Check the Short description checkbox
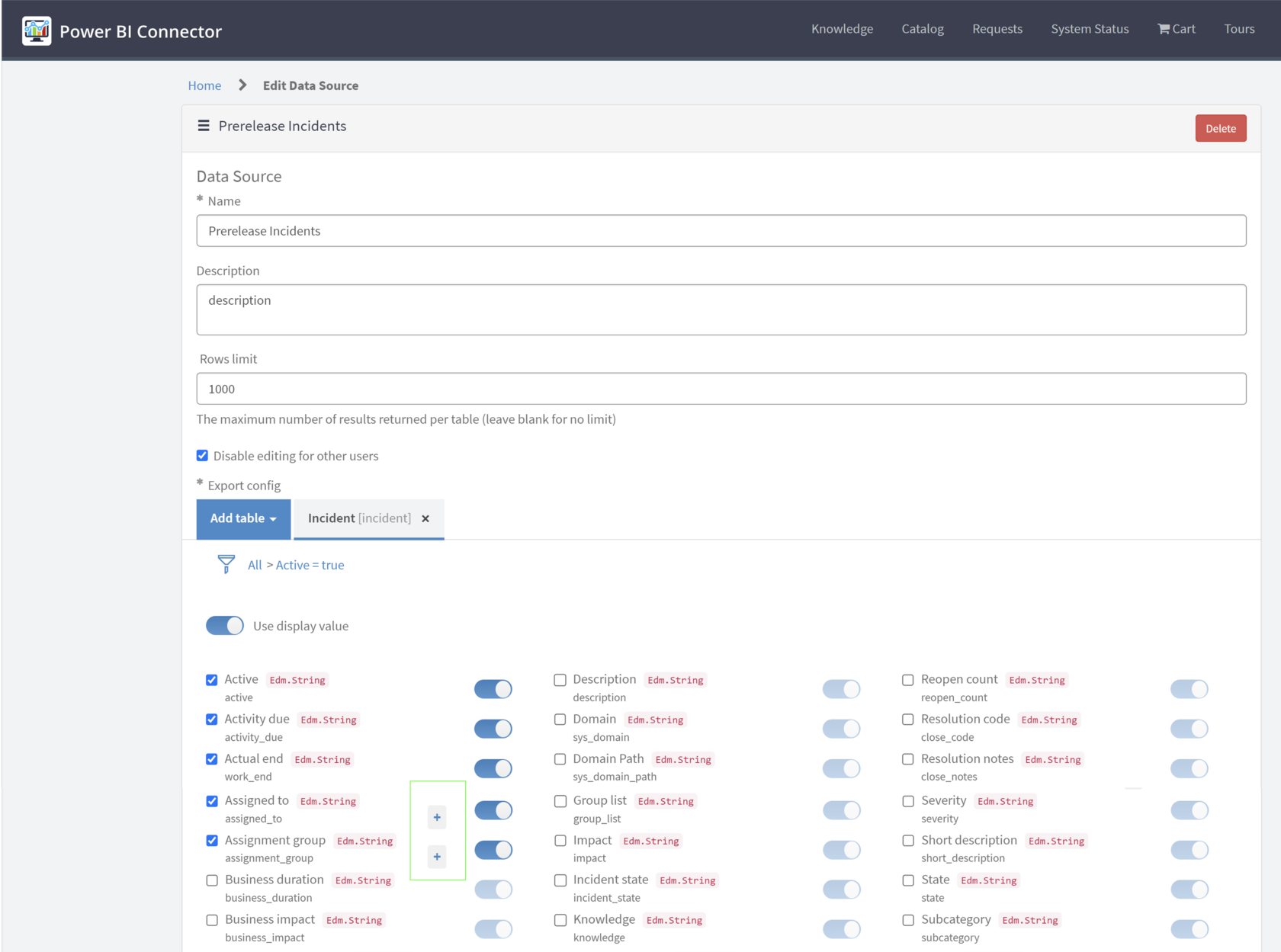 [908, 841]
